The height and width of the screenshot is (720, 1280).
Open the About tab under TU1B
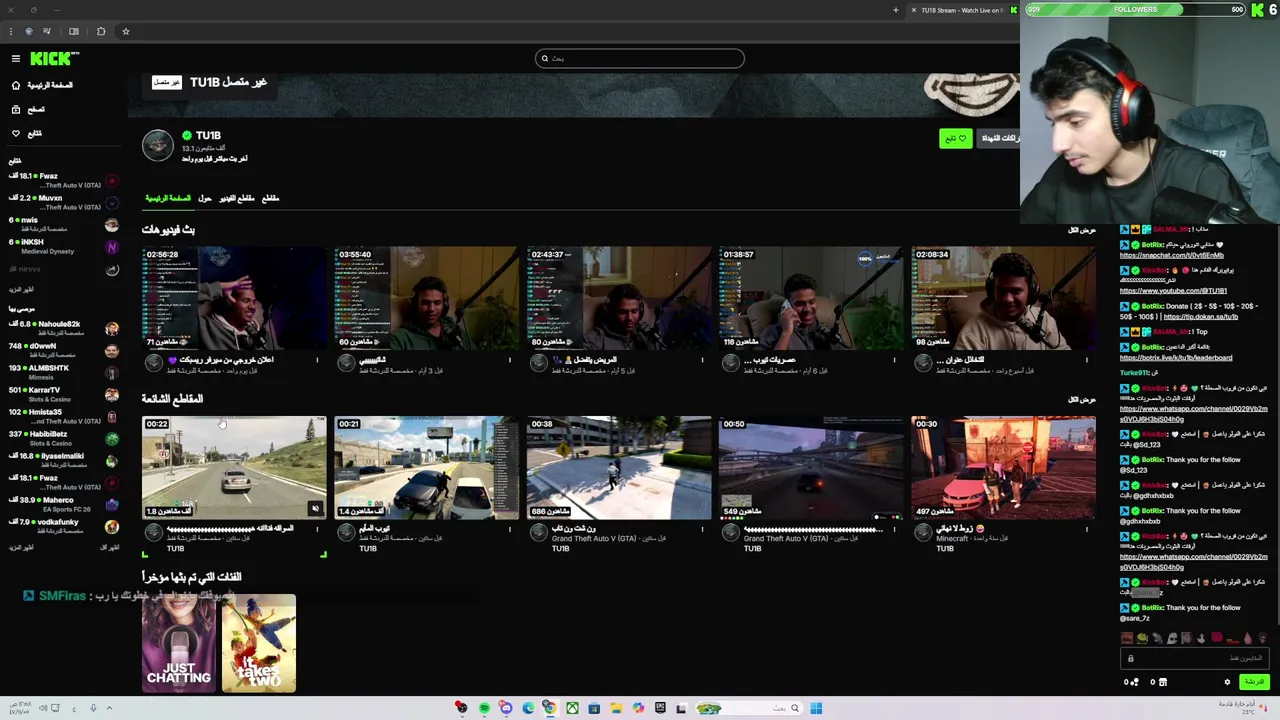click(x=205, y=198)
